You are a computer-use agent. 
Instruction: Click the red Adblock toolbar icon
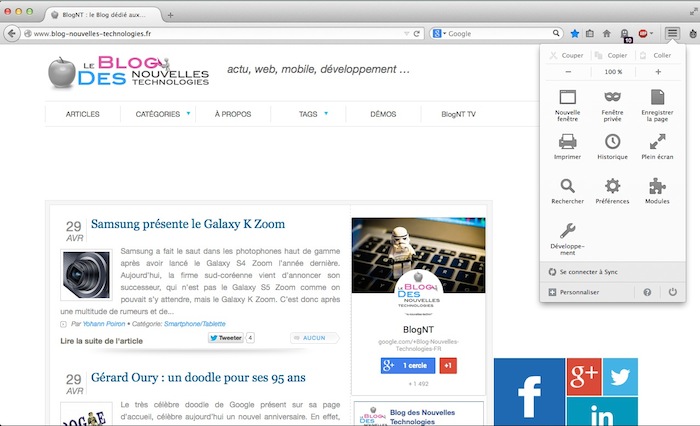642,33
